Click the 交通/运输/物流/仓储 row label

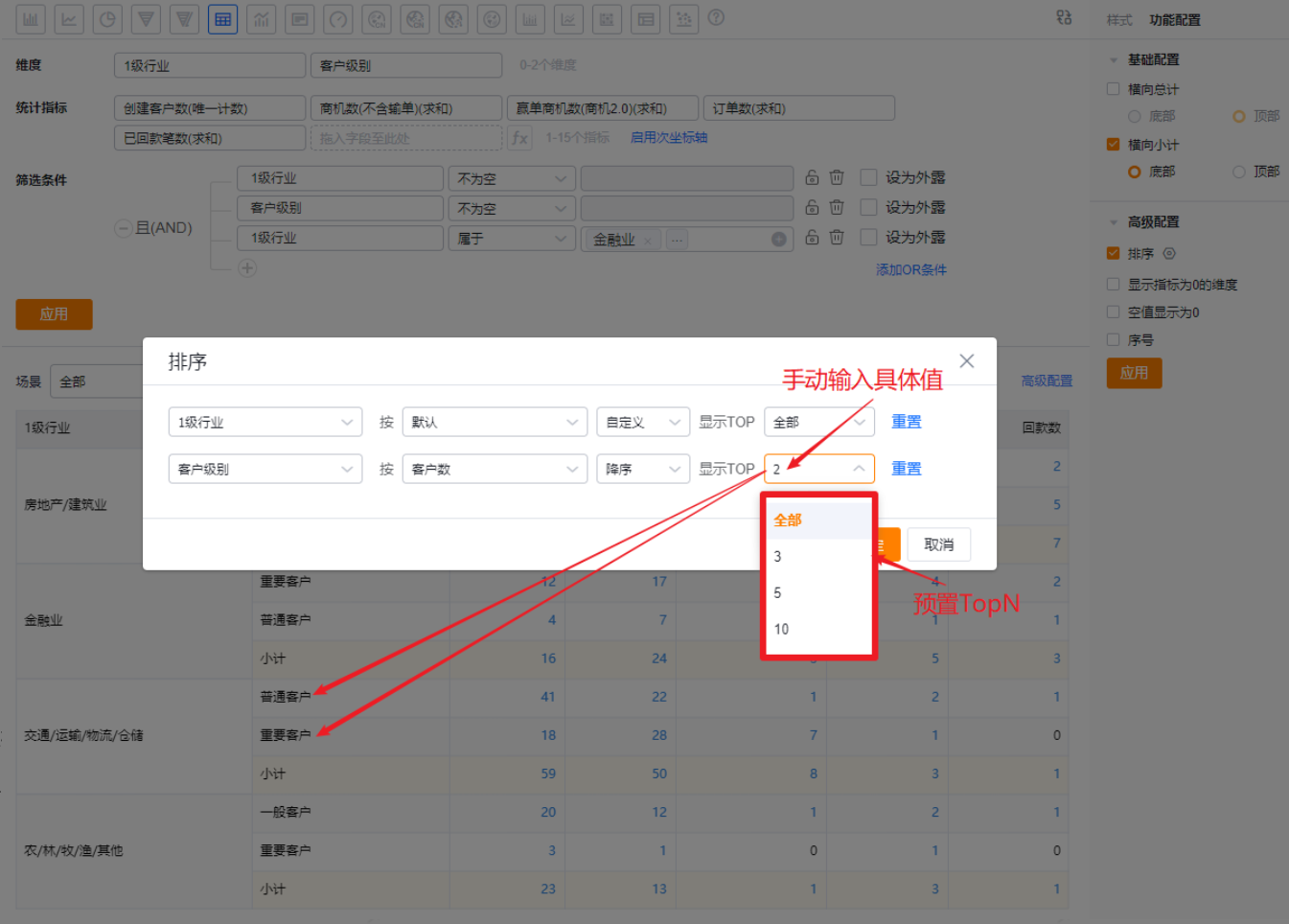pos(84,736)
